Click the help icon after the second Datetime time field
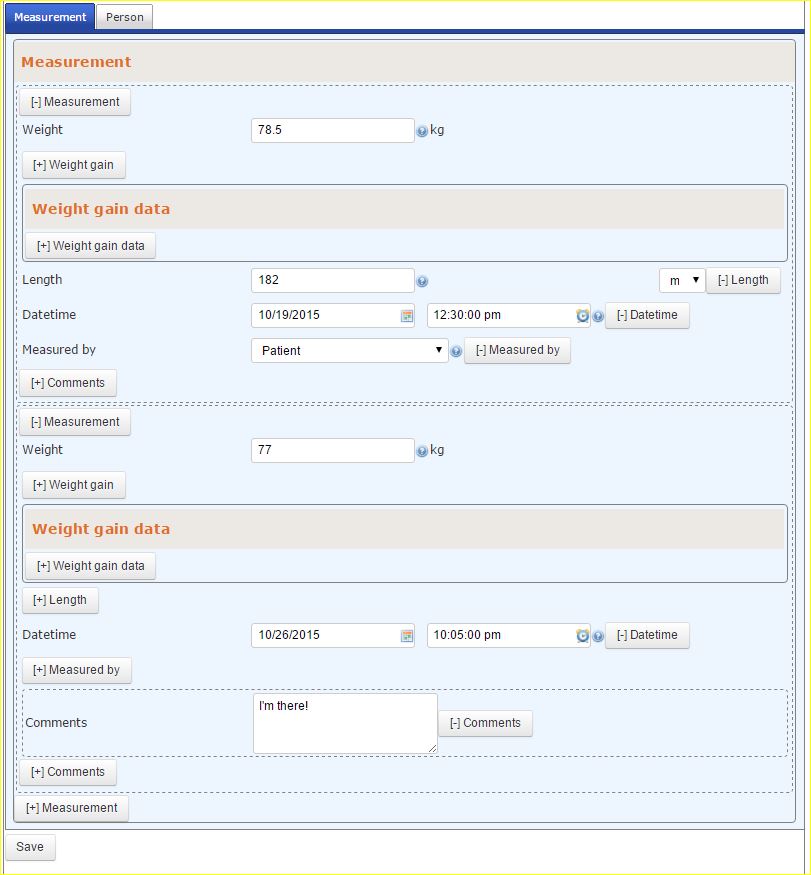This screenshot has height=875, width=811. (597, 637)
